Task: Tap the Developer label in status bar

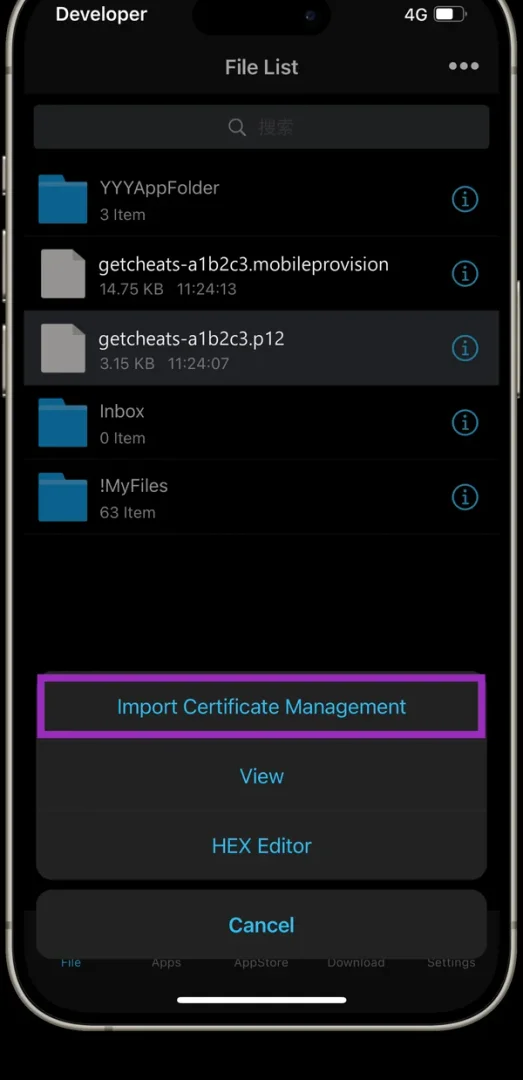Action: 101,14
